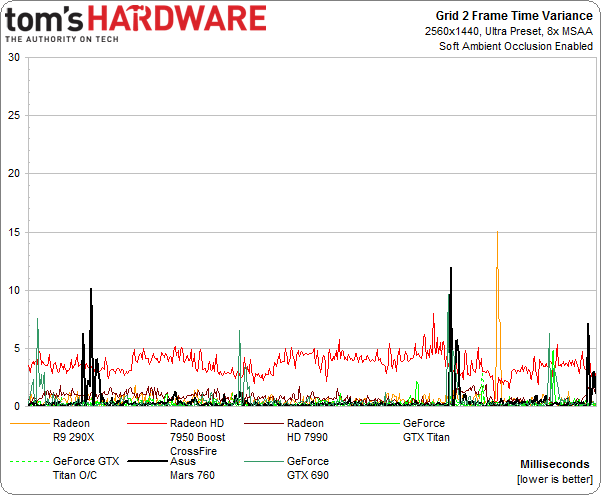Click the teal GeForce GTX 690 legend line

tap(263, 461)
